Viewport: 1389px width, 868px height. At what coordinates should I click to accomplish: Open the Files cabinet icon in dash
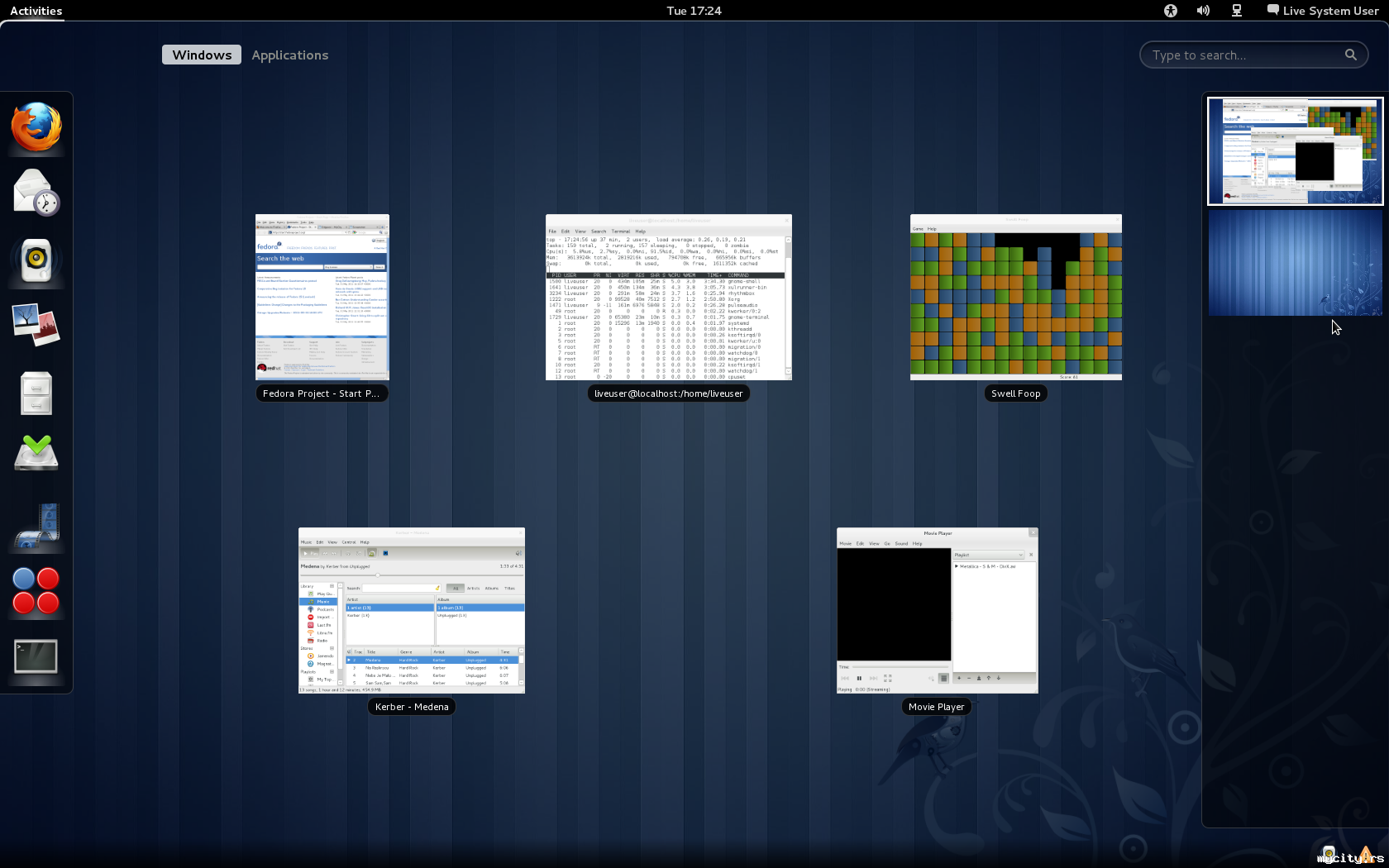(36, 393)
